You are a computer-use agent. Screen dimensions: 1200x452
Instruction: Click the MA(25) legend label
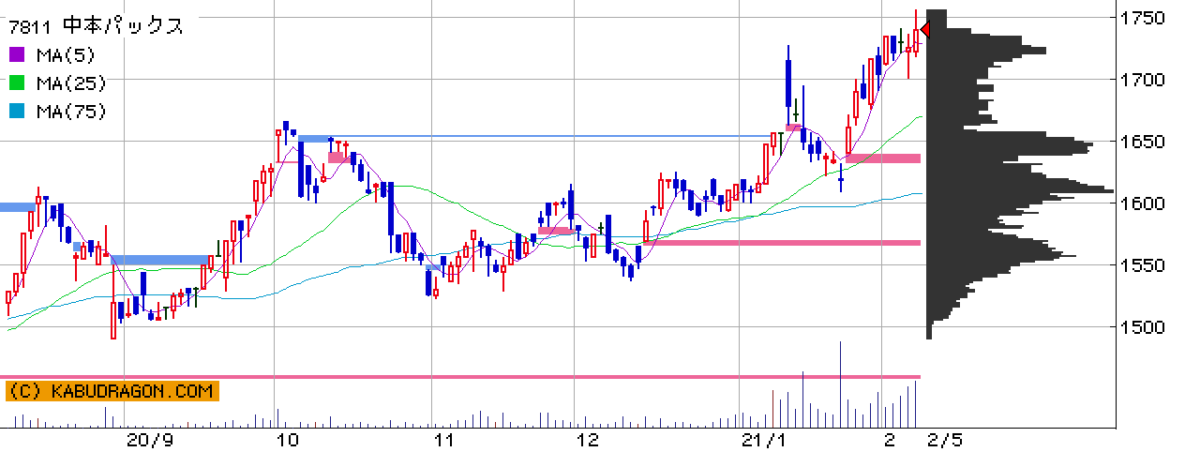(x=70, y=83)
